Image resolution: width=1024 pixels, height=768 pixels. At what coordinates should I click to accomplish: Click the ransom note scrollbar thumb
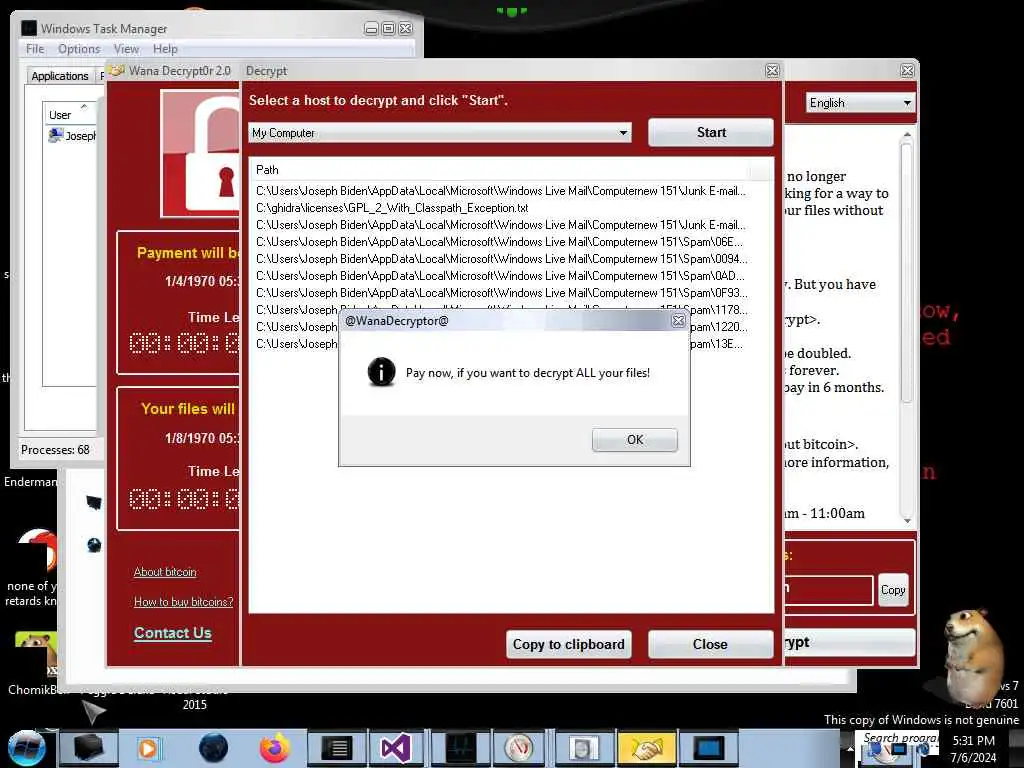(x=906, y=274)
